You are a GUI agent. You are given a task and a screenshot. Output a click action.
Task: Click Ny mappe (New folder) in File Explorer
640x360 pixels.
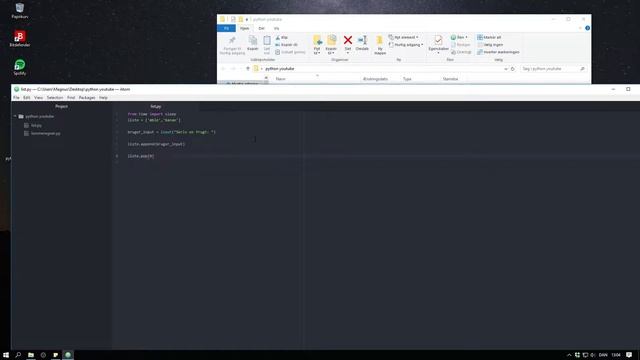tap(380, 44)
